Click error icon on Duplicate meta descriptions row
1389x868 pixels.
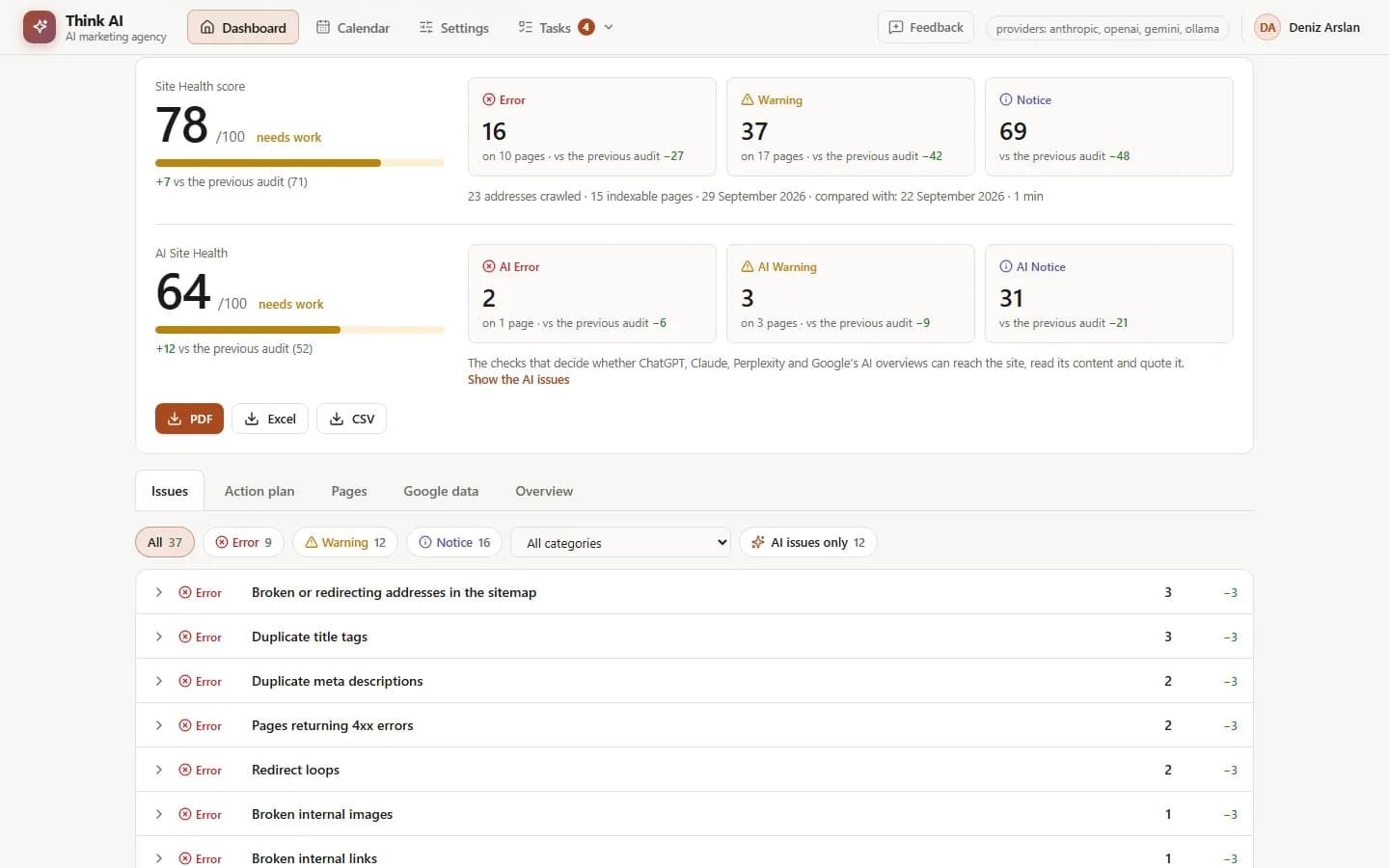click(x=185, y=682)
